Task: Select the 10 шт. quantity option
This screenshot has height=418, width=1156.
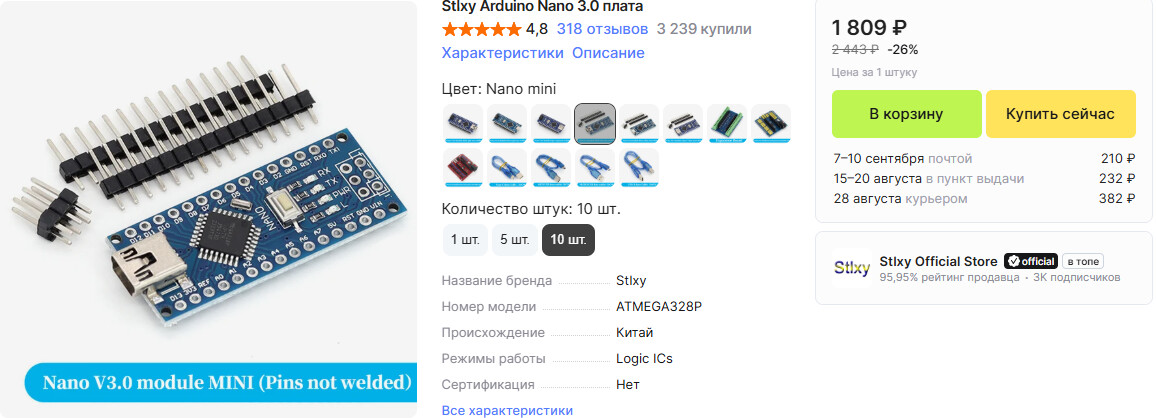Action: [568, 240]
